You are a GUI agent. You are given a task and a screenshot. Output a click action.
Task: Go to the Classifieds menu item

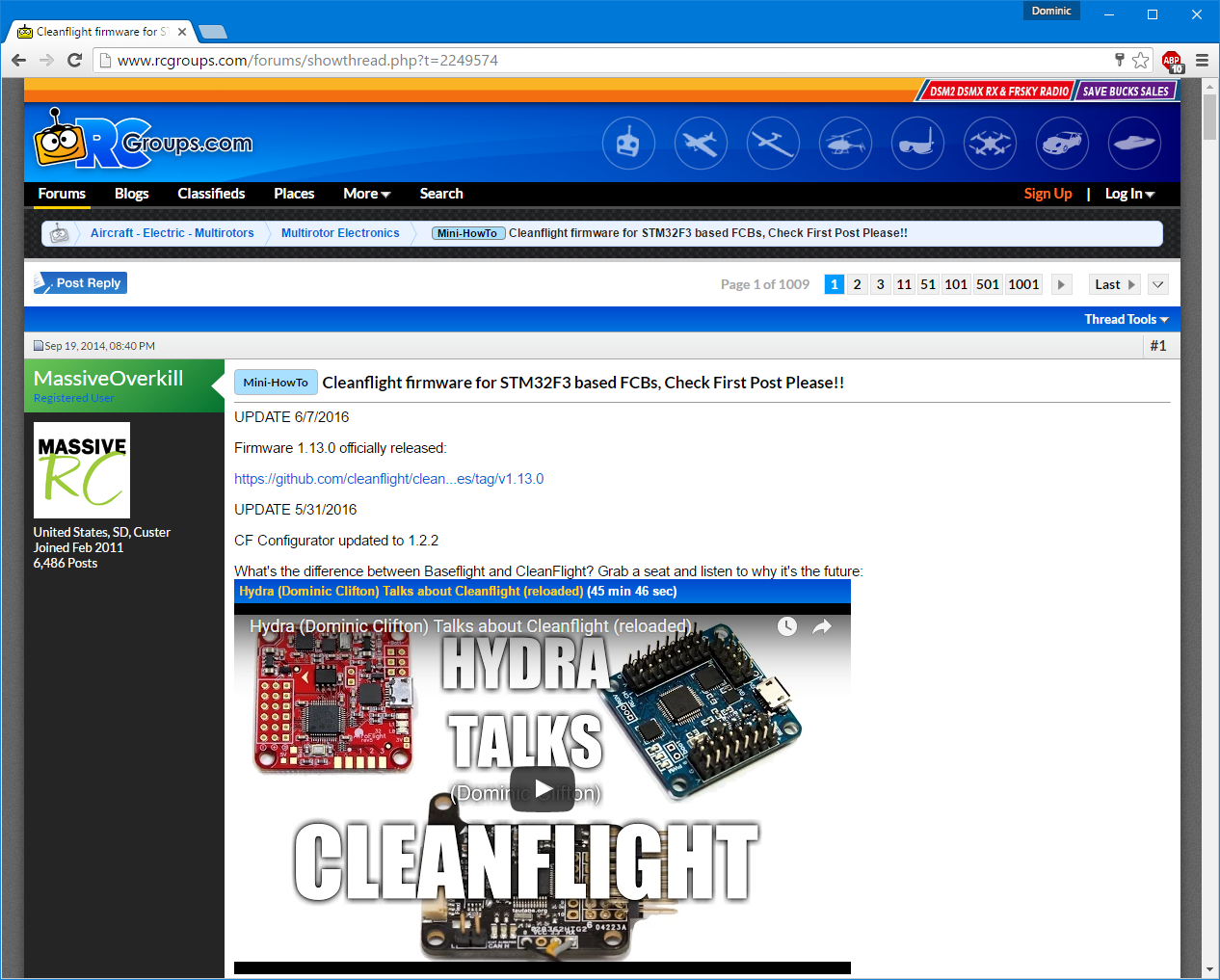coord(211,194)
